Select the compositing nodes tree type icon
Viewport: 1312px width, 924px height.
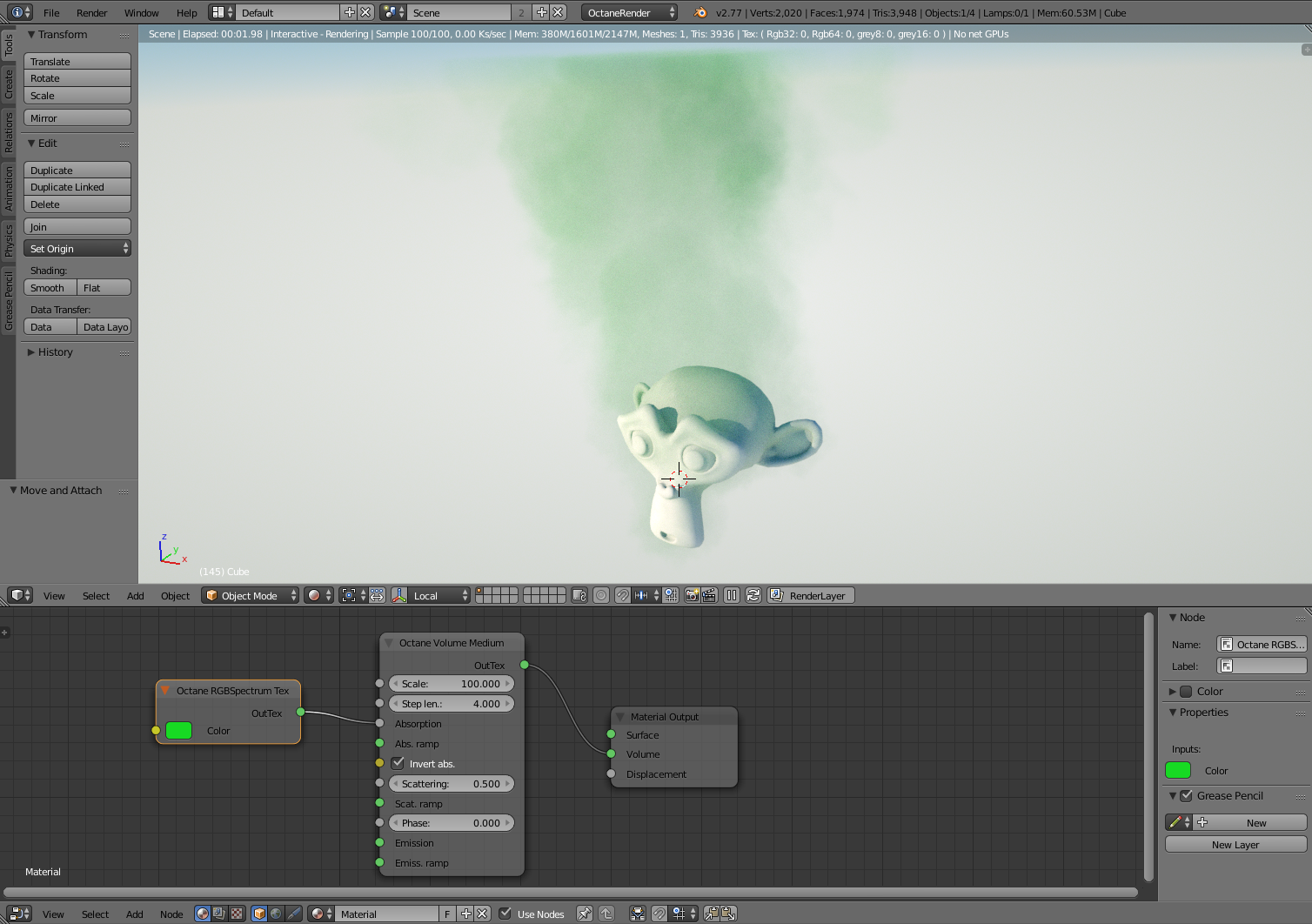[x=219, y=914]
